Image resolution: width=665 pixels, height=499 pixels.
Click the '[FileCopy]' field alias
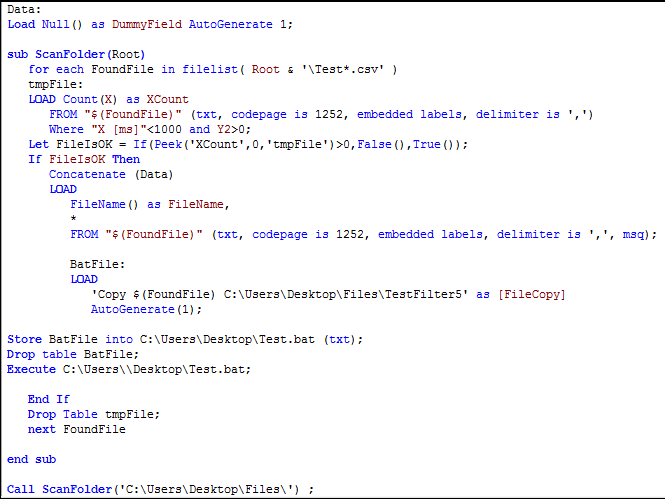(x=532, y=295)
